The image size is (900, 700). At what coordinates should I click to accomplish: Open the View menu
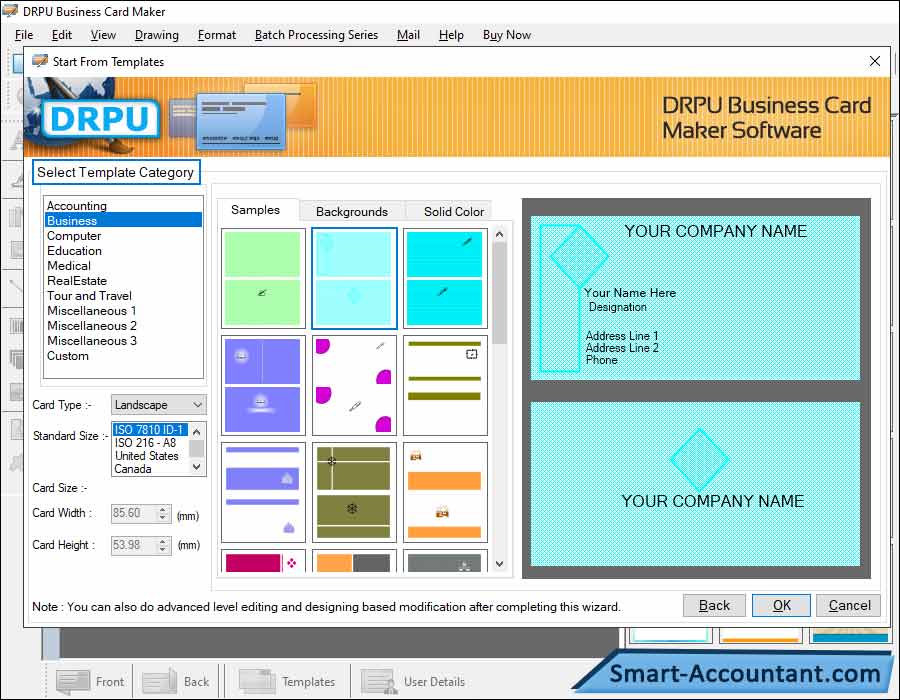pyautogui.click(x=103, y=35)
